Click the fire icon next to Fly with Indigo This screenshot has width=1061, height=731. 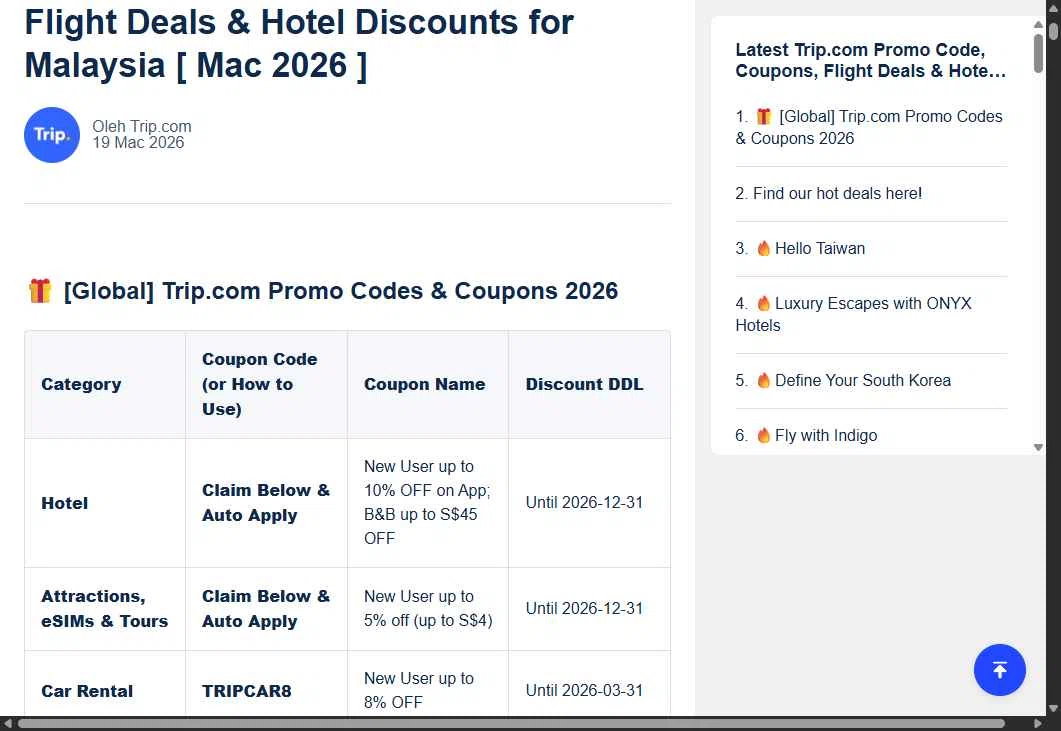pos(764,436)
